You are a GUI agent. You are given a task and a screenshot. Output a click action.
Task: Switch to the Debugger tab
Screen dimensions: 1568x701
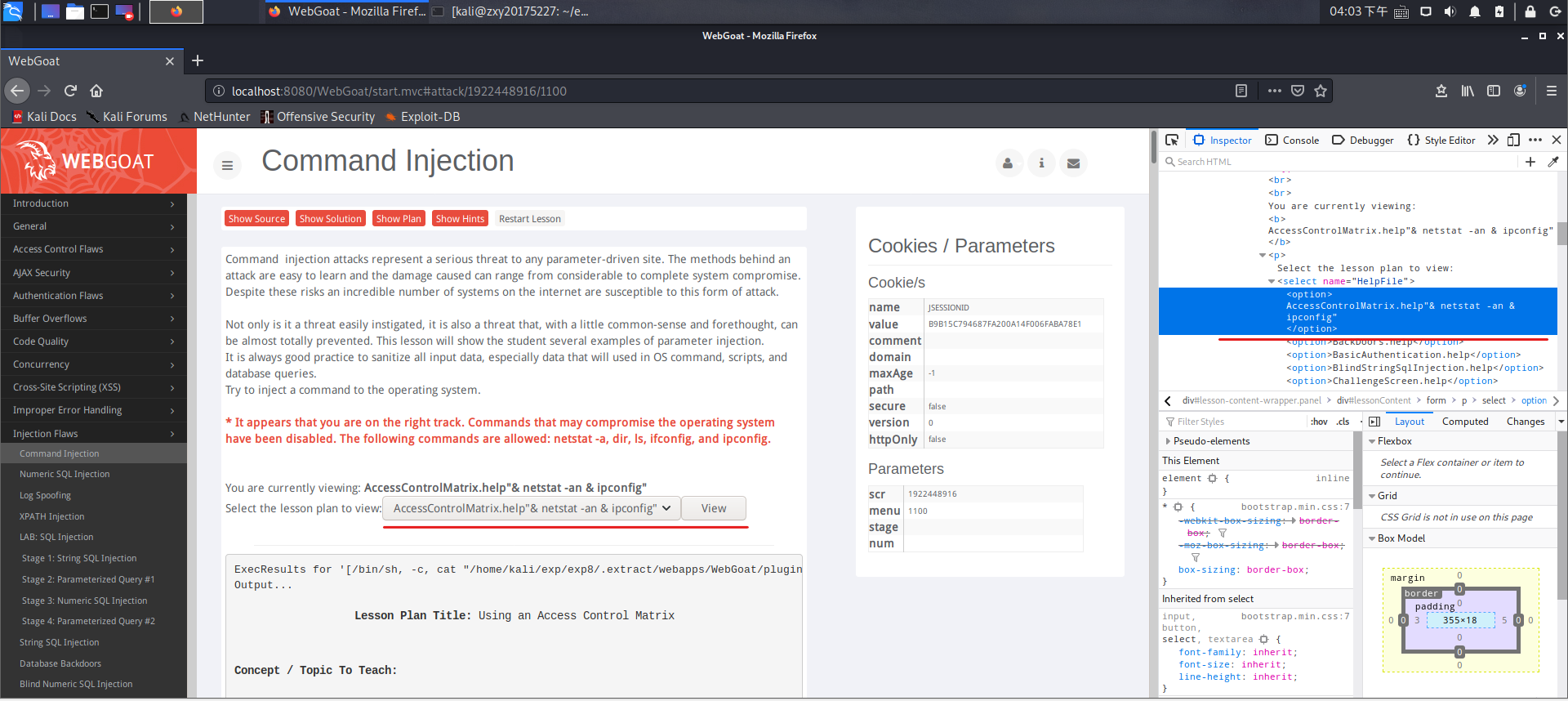(x=1363, y=140)
